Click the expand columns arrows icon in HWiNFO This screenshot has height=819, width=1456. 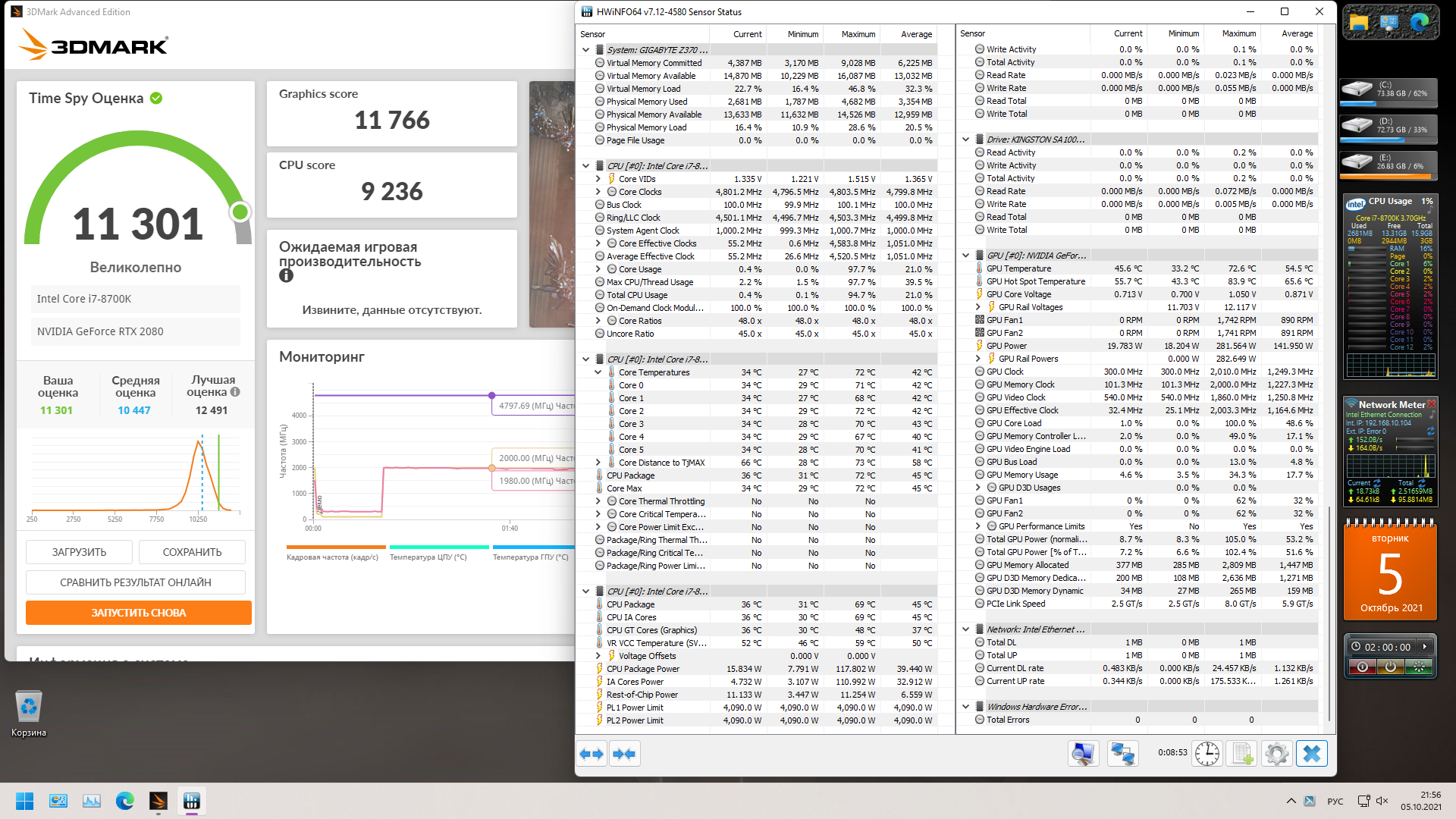click(591, 754)
